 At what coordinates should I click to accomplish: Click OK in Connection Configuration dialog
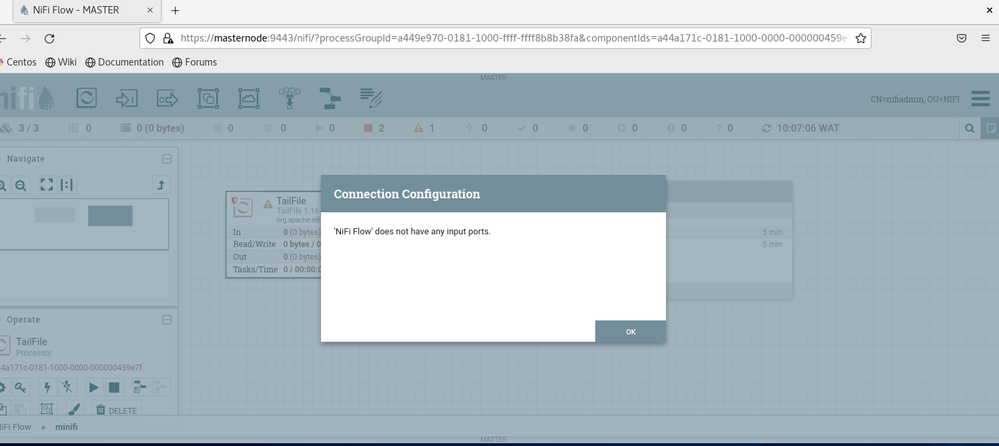630,331
